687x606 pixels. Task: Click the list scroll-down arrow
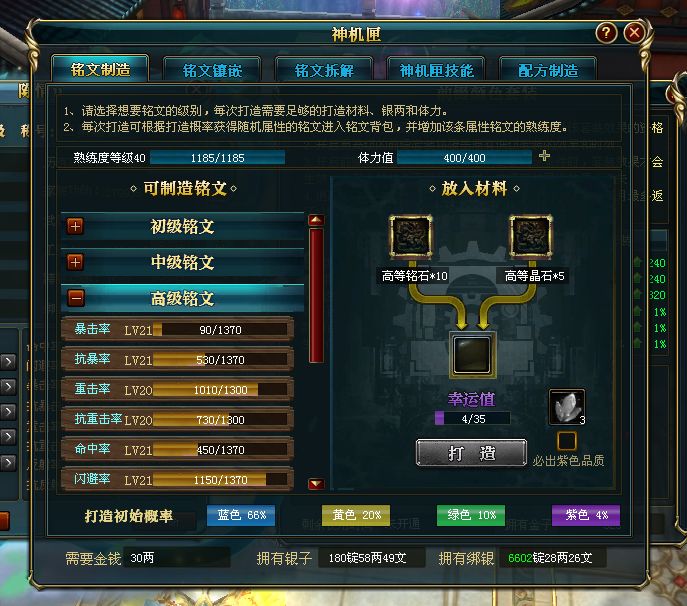pos(316,484)
